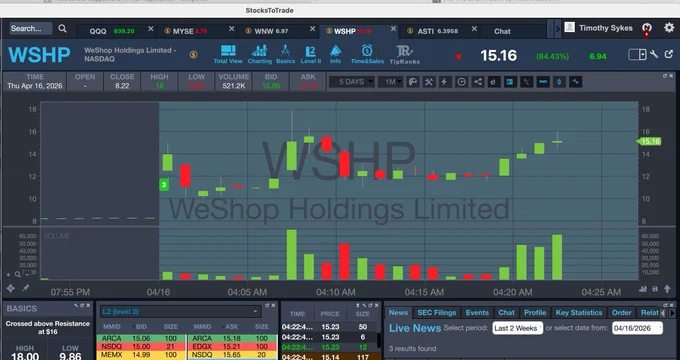Switch to the Profile tab
Image resolution: width=680 pixels, height=360 pixels.
[x=535, y=312]
